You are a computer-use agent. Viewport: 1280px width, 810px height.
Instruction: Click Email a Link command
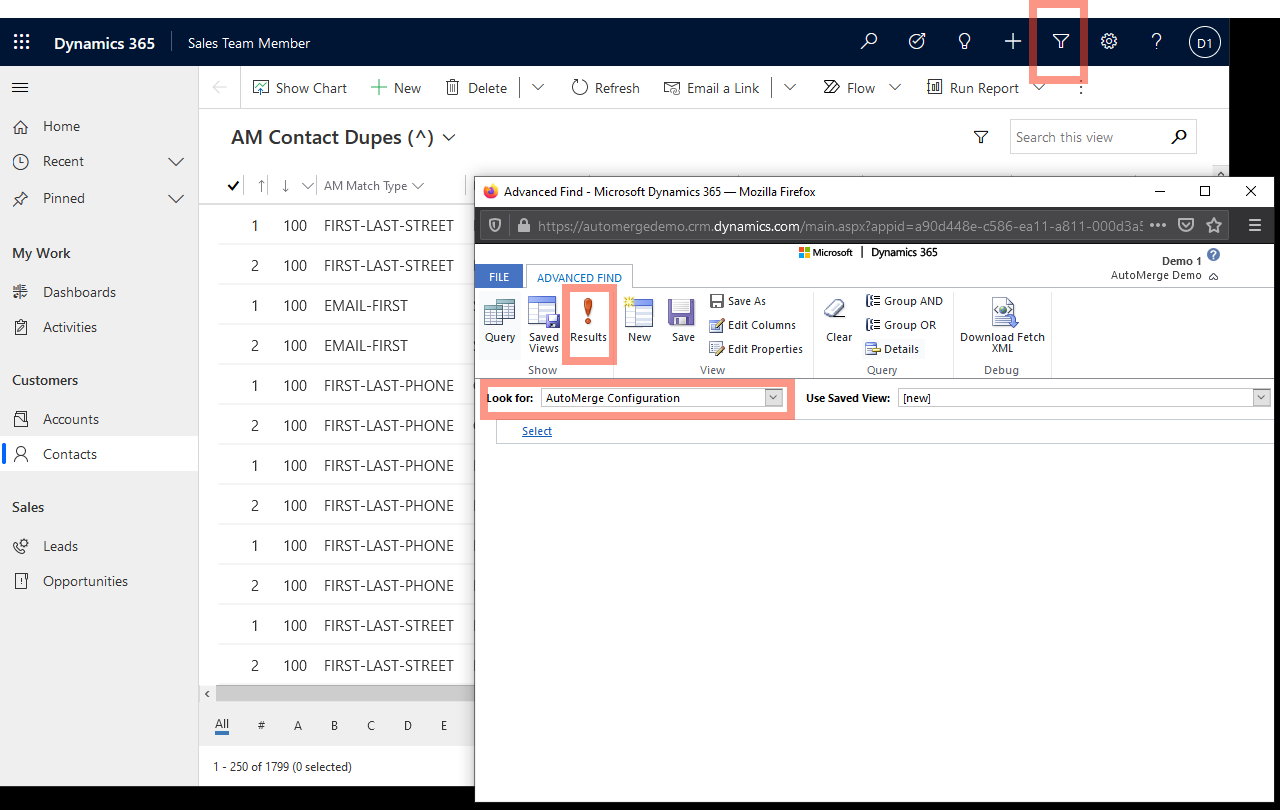tap(712, 88)
